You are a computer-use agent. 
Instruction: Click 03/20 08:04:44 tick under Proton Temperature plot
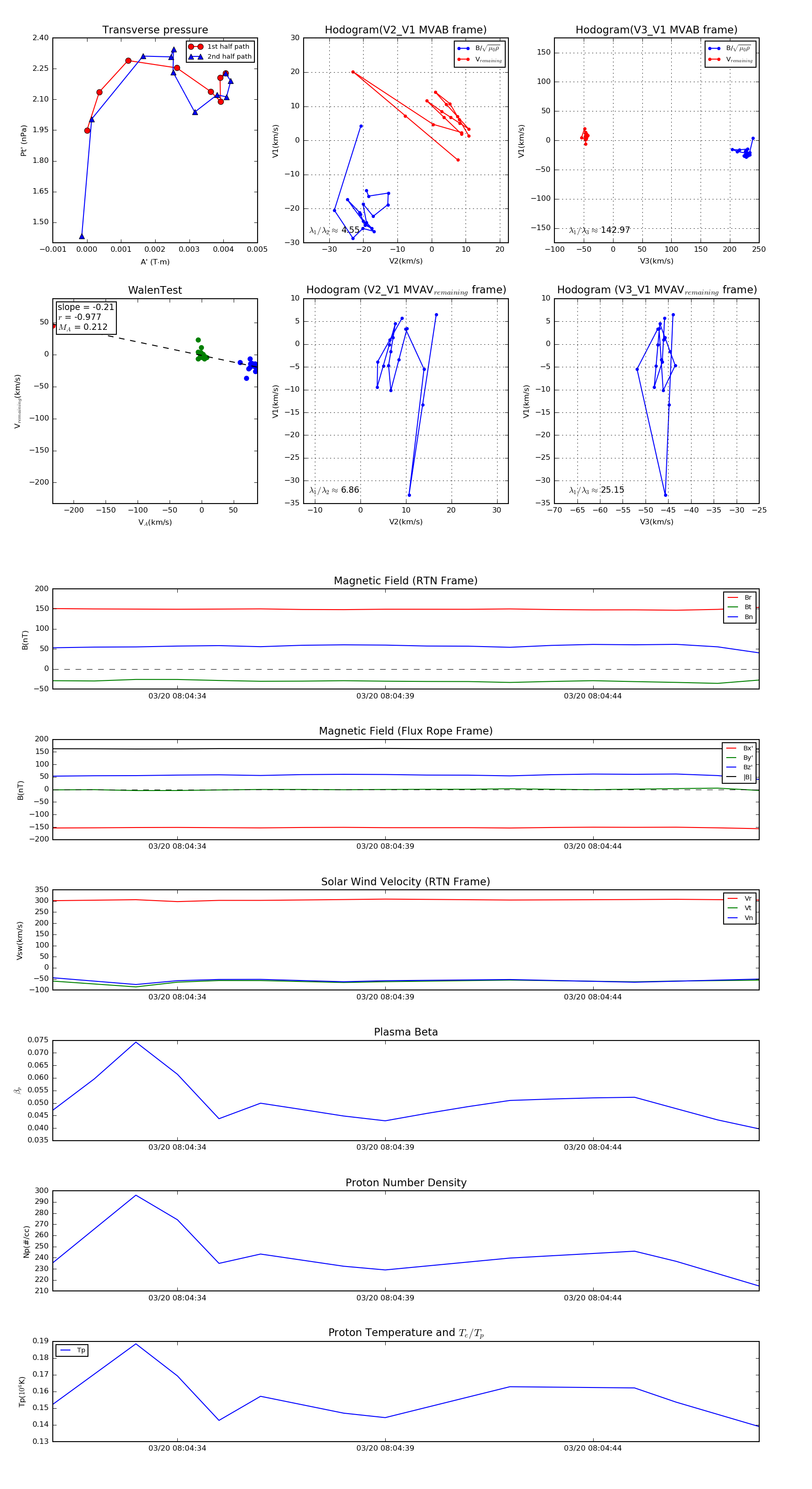593,1448
